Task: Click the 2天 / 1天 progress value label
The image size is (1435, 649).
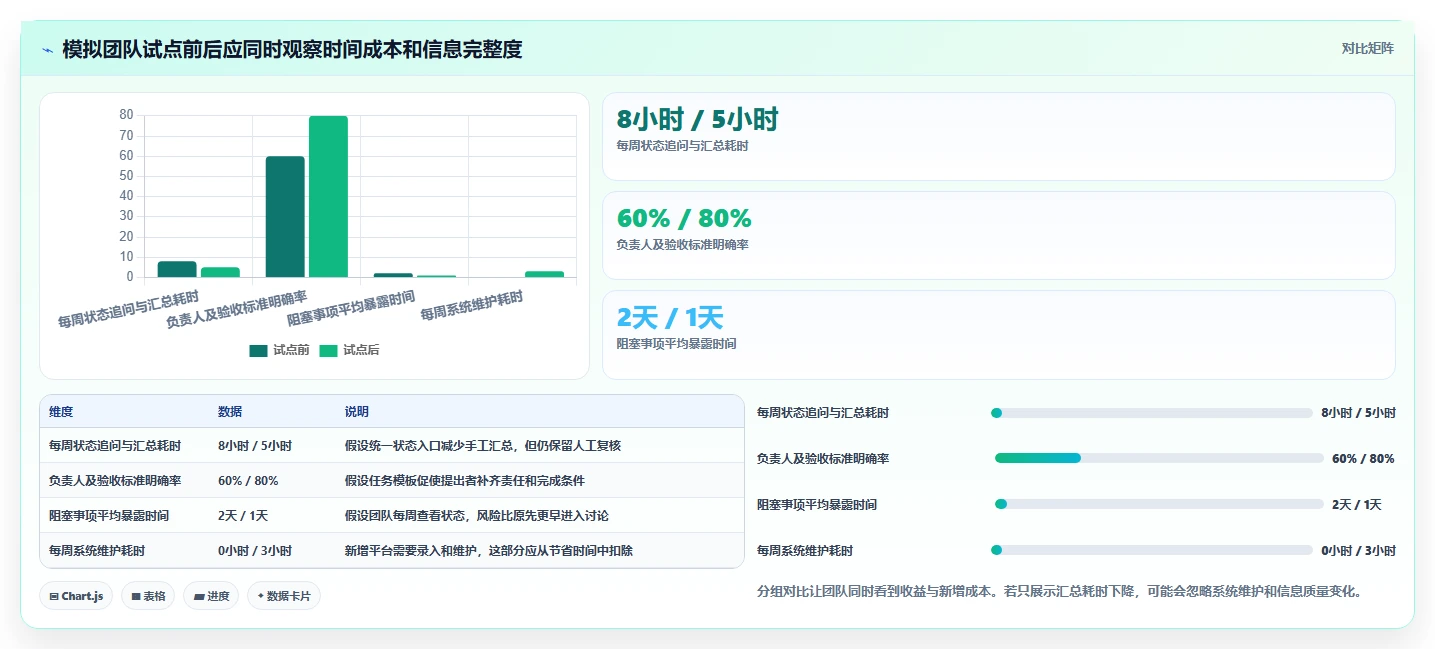Action: (1357, 504)
